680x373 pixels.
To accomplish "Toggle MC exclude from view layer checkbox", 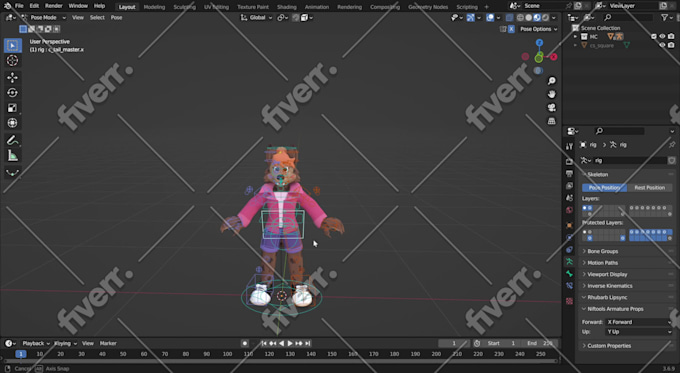I will tap(654, 36).
